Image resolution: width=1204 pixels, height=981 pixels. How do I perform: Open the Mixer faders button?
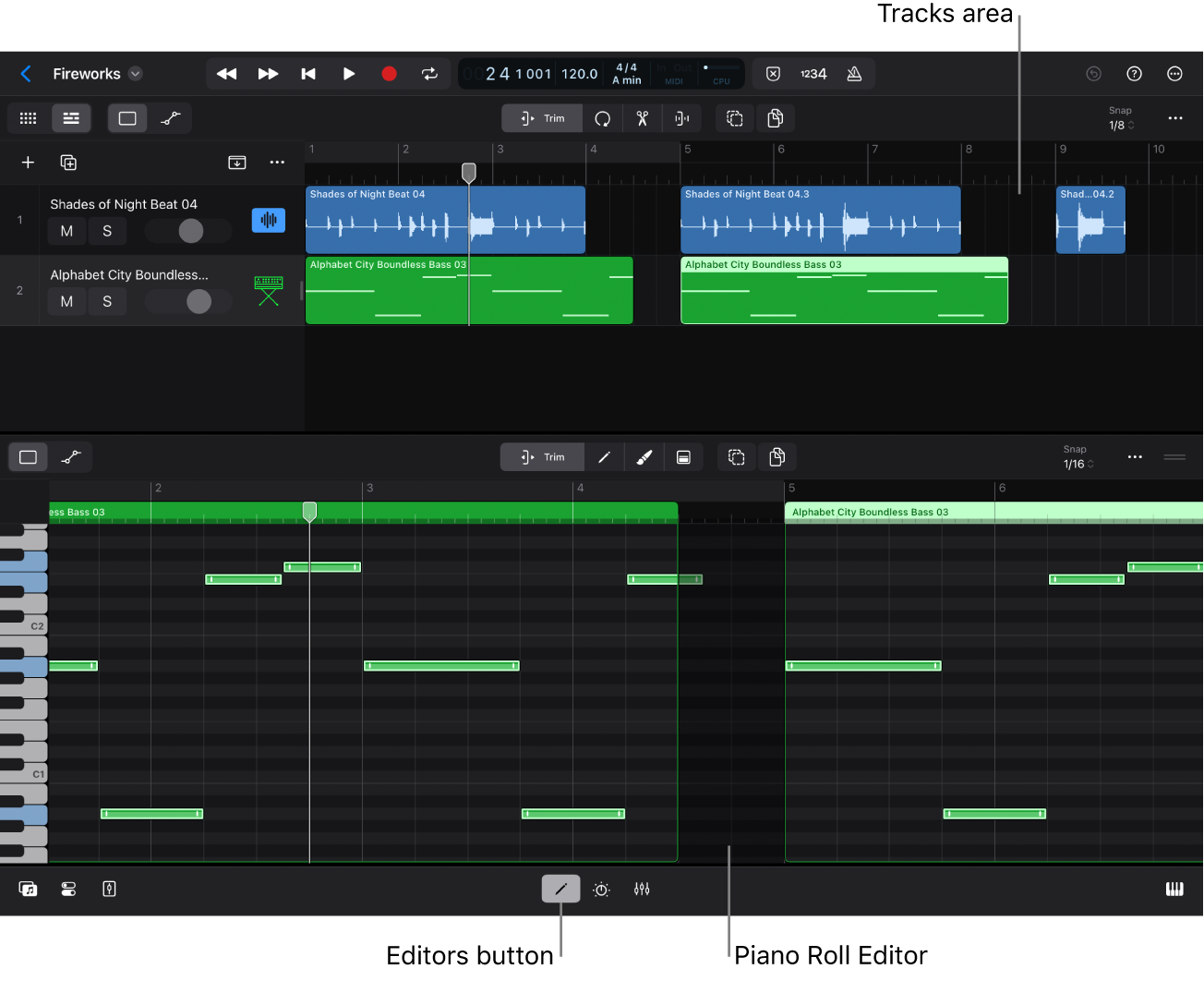pyautogui.click(x=642, y=890)
